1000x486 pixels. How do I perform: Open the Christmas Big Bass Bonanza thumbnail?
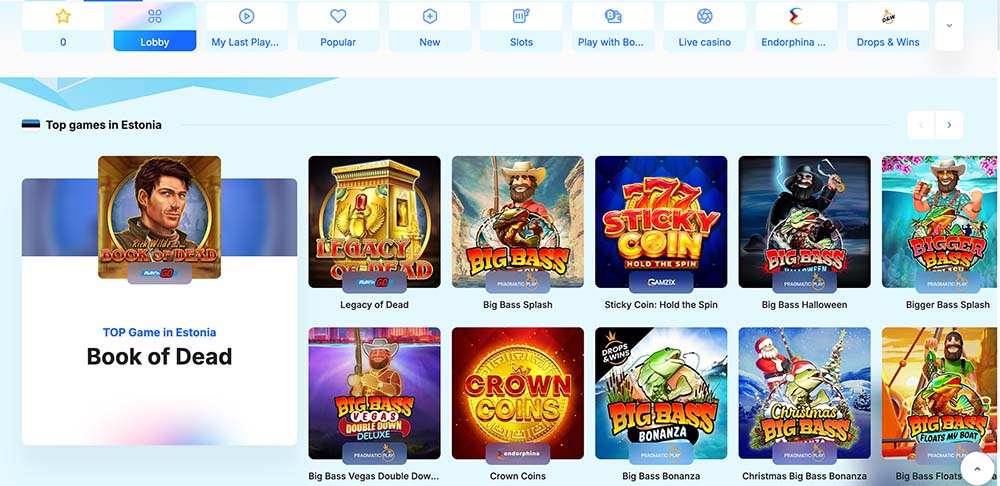point(804,394)
